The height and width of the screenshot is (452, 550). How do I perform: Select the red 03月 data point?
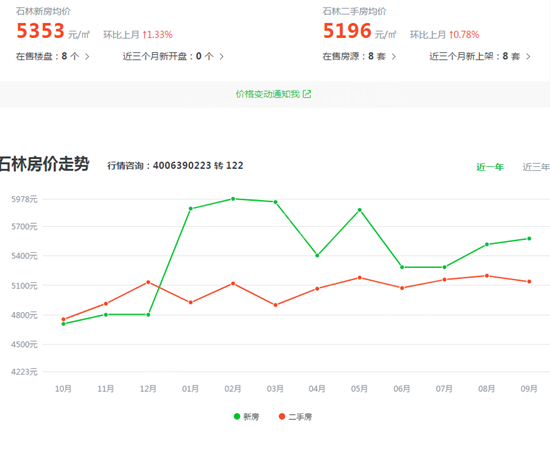pyautogui.click(x=275, y=305)
